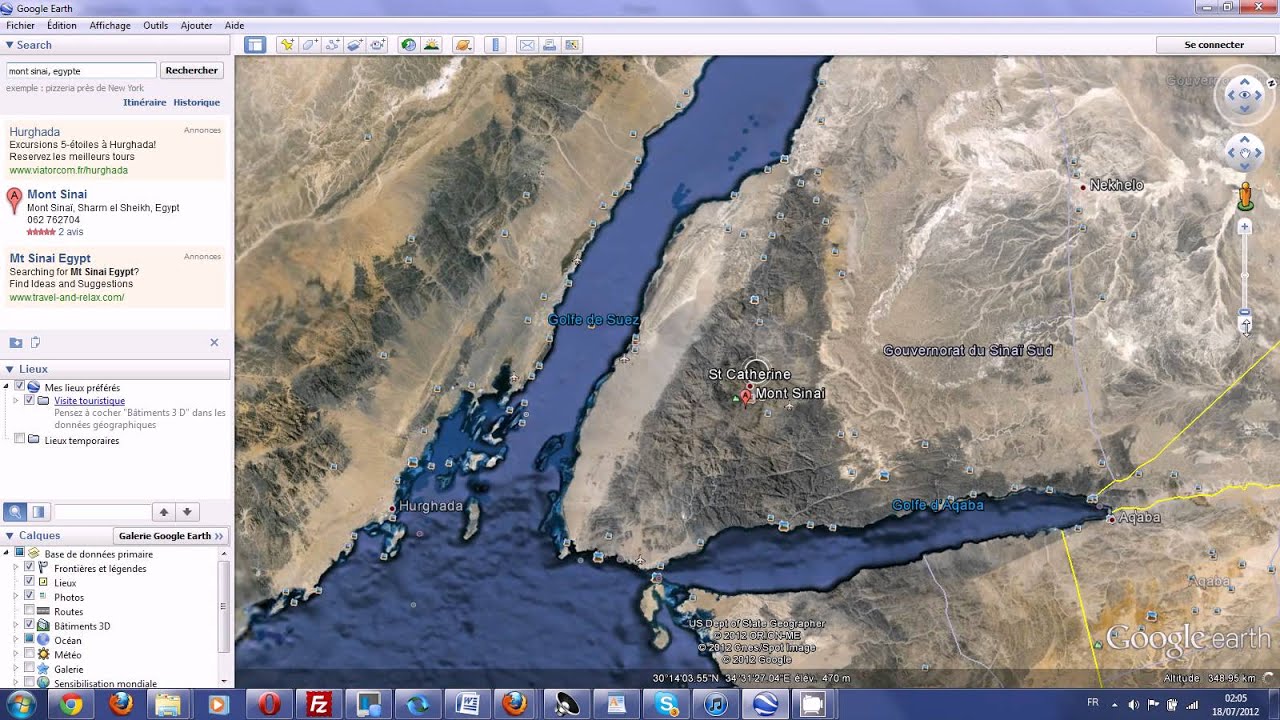Toggle Lieux layer checkbox
Image resolution: width=1280 pixels, height=720 pixels.
click(29, 581)
